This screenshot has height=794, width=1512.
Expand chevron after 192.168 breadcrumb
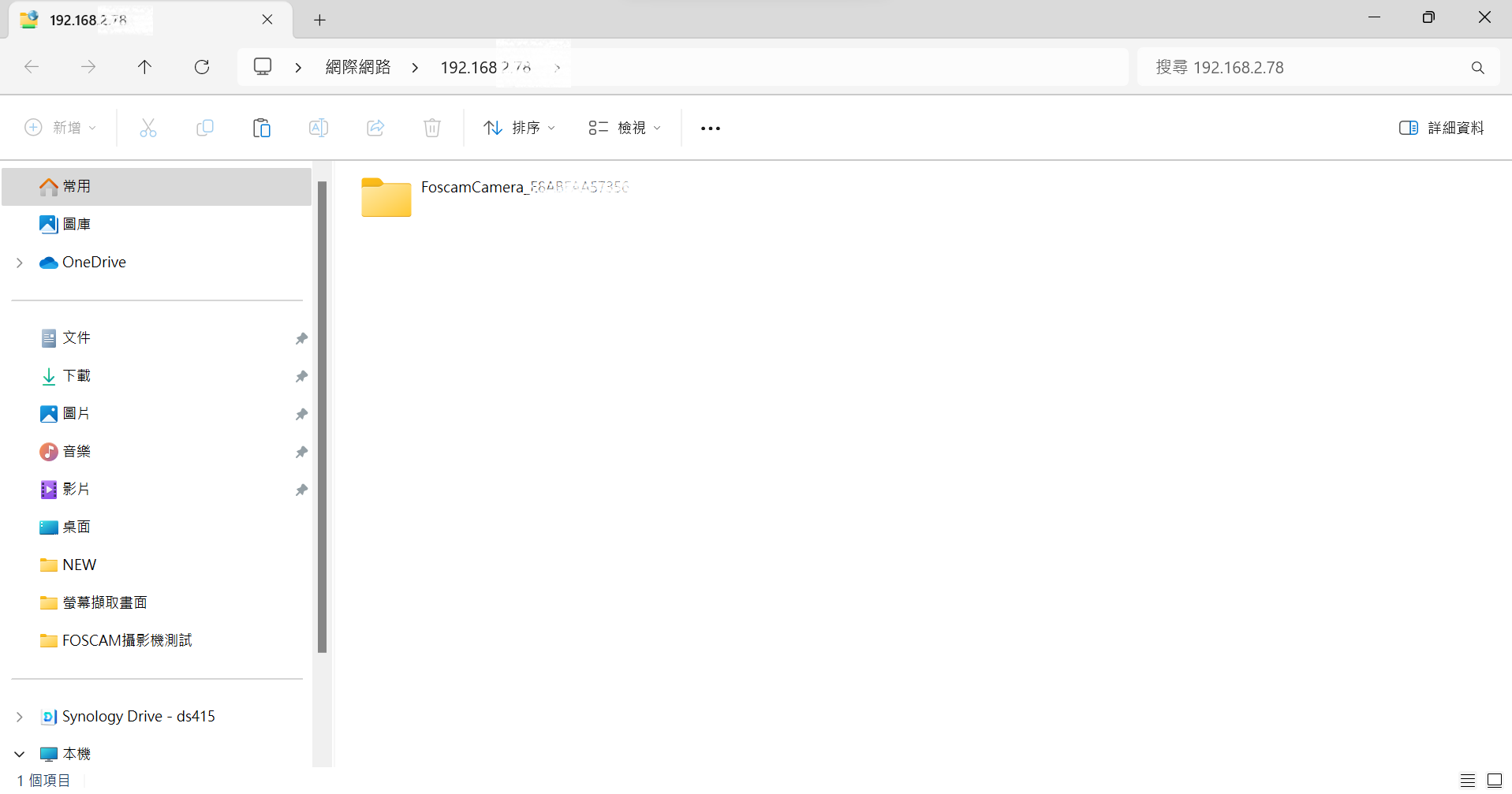(x=558, y=67)
